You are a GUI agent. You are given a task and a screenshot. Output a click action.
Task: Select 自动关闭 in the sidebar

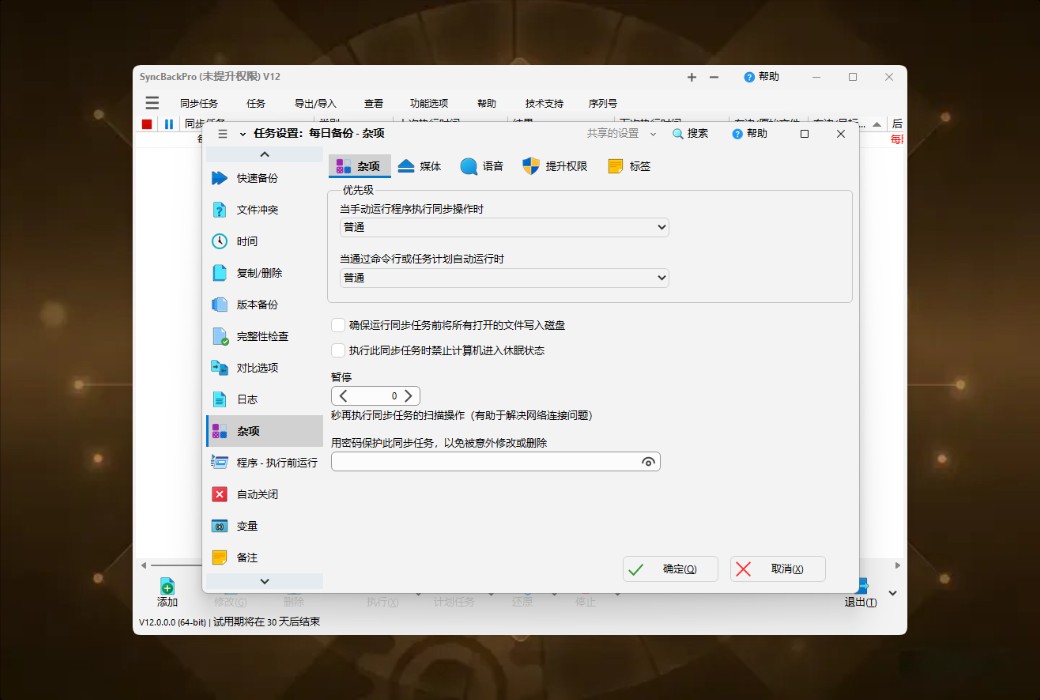(x=257, y=494)
